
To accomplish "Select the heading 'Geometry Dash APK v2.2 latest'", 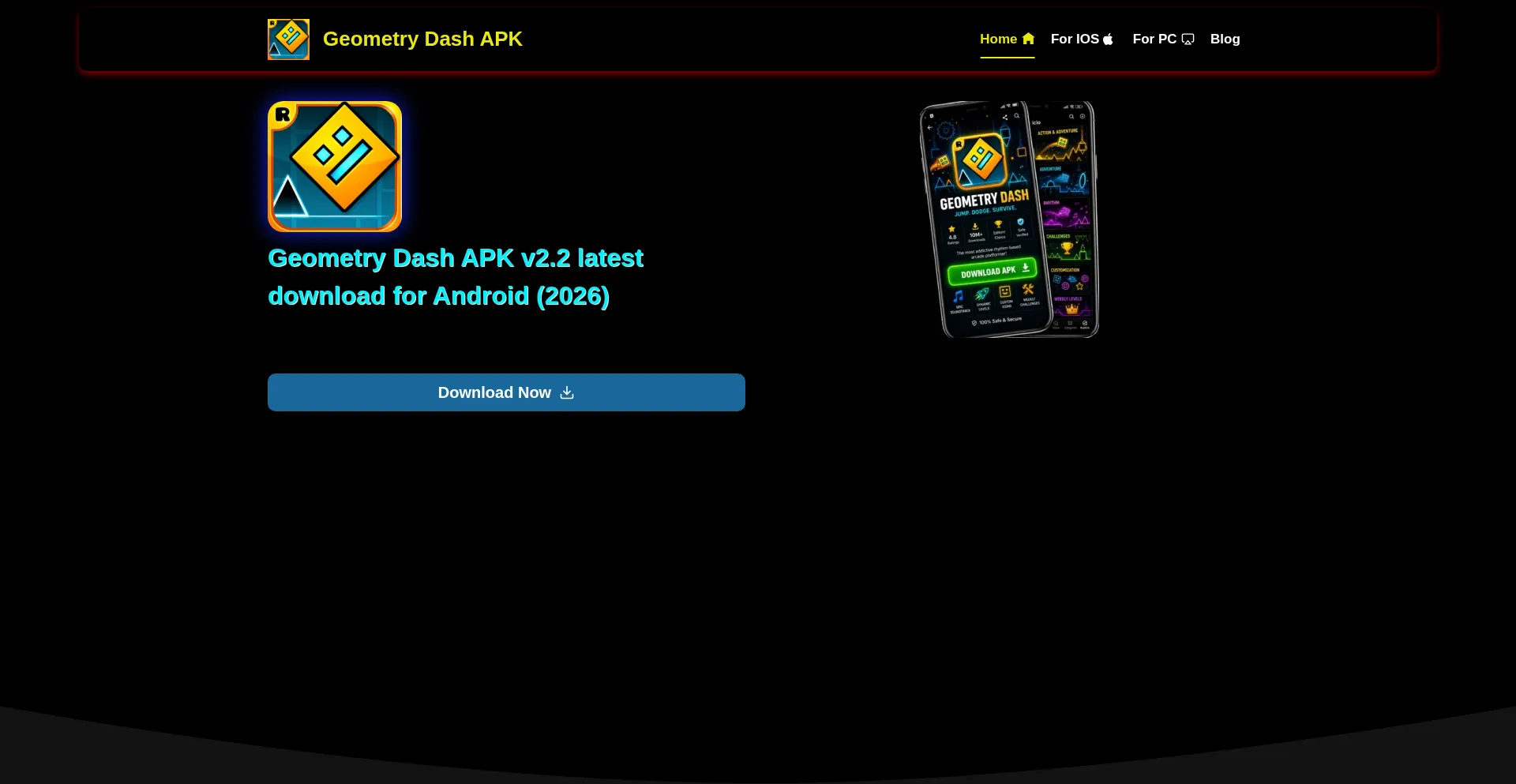I will 456,258.
